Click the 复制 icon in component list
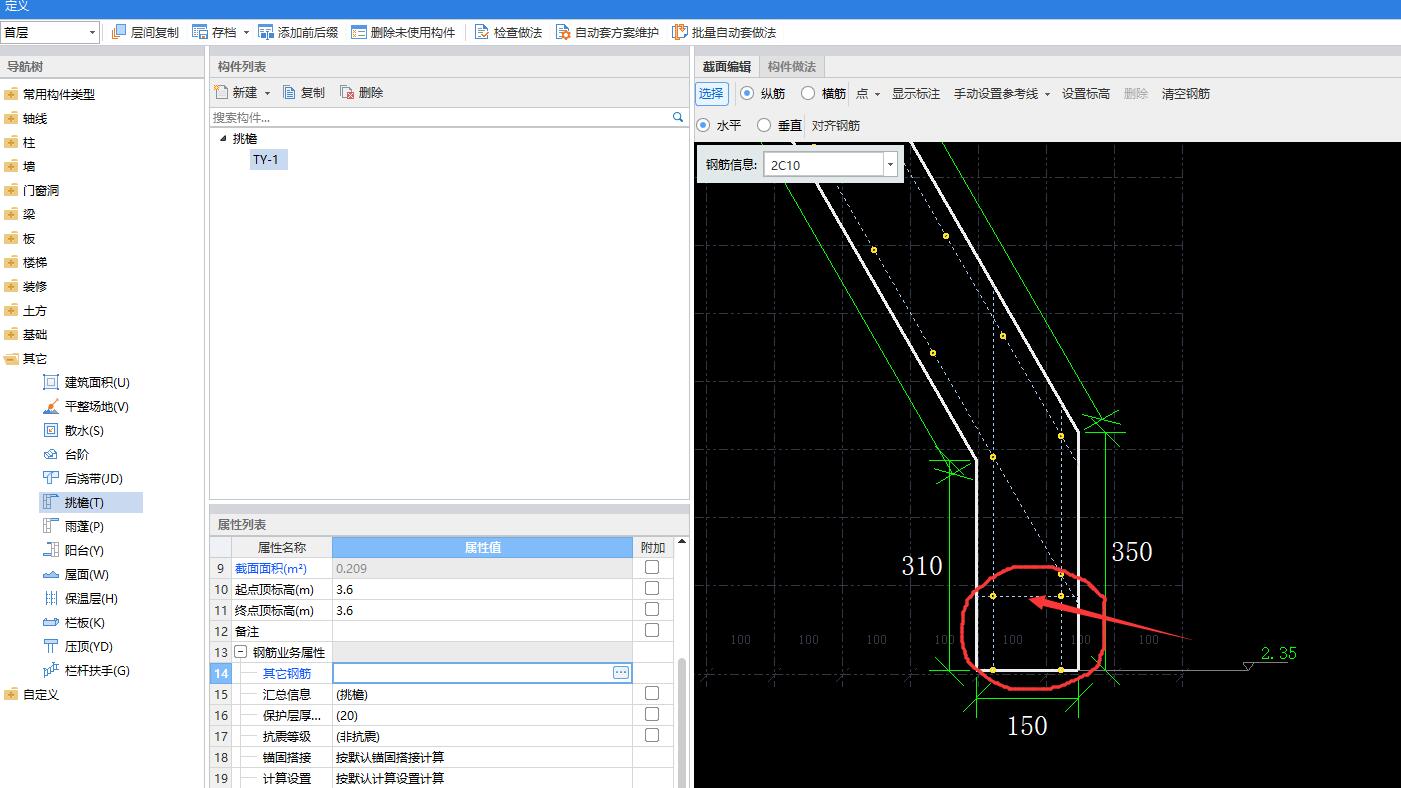This screenshot has height=788, width=1401. tap(290, 92)
